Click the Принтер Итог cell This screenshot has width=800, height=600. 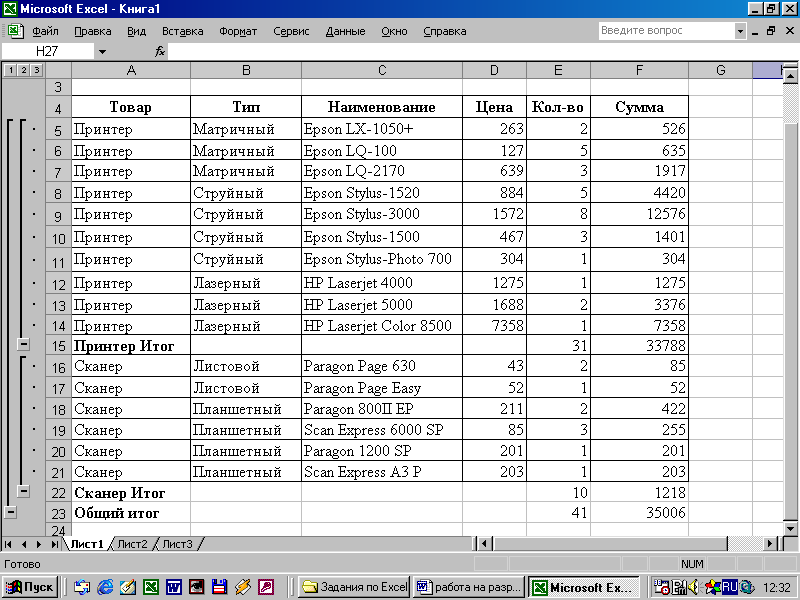click(x=131, y=345)
